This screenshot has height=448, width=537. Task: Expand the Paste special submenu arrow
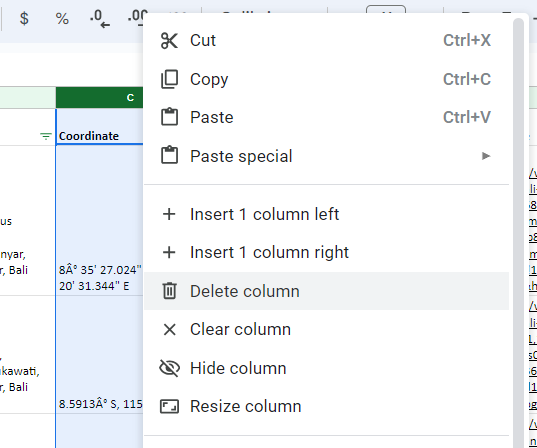pos(486,156)
